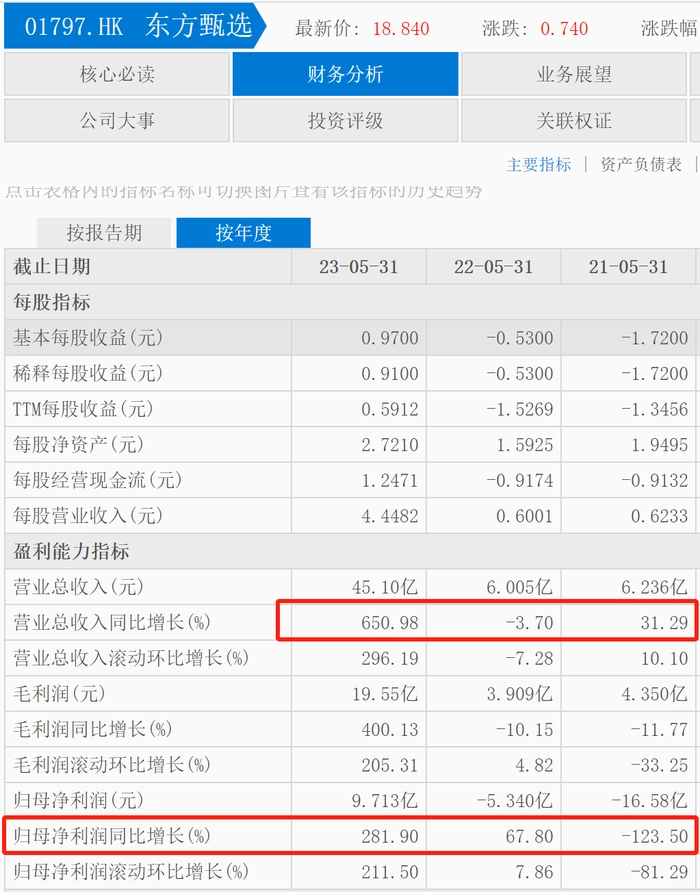Image resolution: width=700 pixels, height=892 pixels.
Task: Open the 关联权证 tab
Action: (x=574, y=121)
